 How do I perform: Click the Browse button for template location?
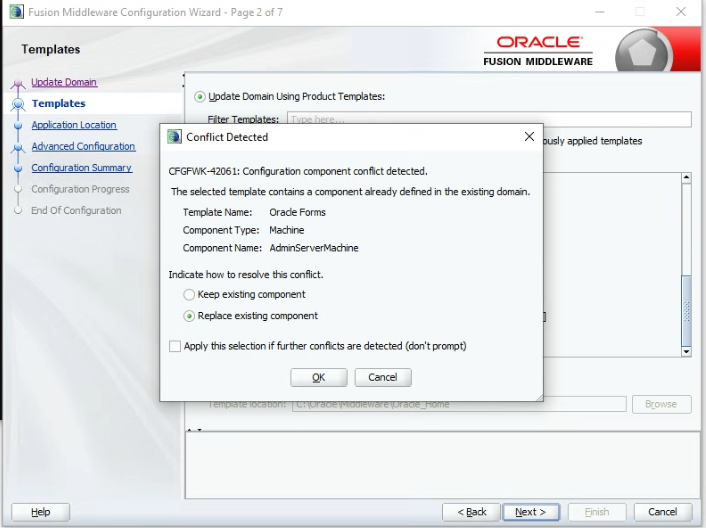[x=661, y=404]
